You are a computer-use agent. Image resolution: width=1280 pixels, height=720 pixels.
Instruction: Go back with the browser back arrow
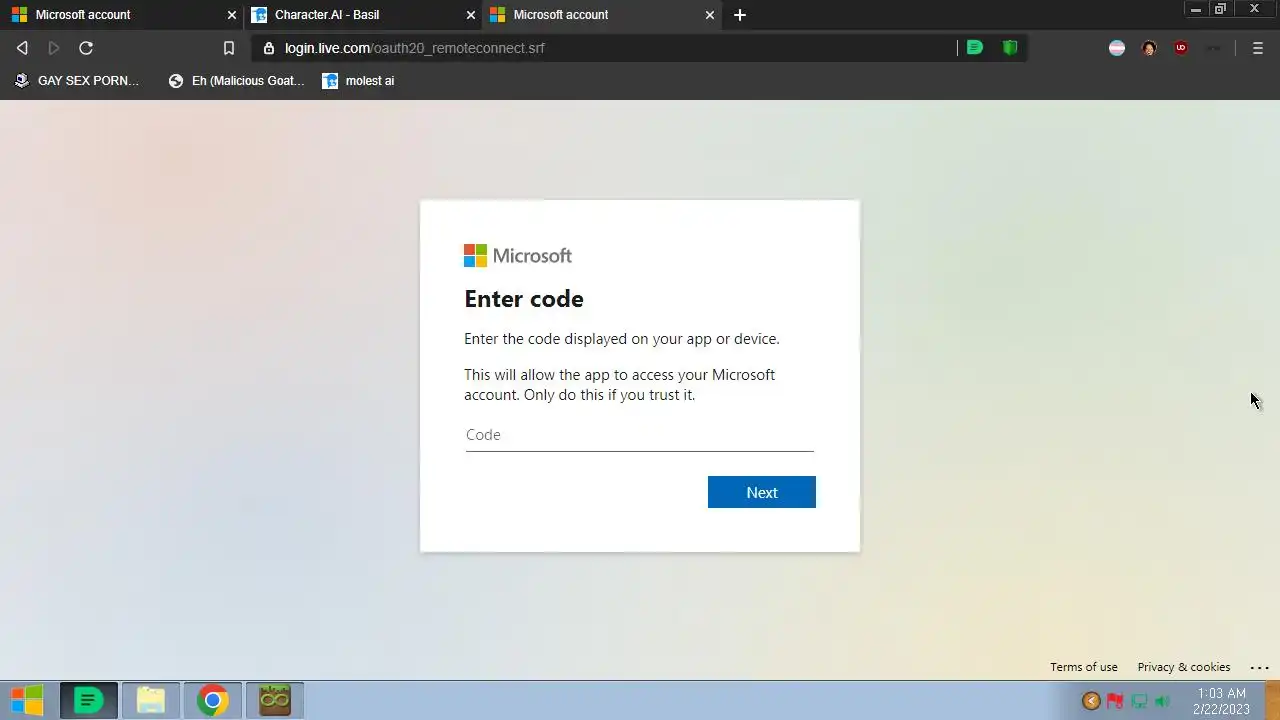coord(22,48)
